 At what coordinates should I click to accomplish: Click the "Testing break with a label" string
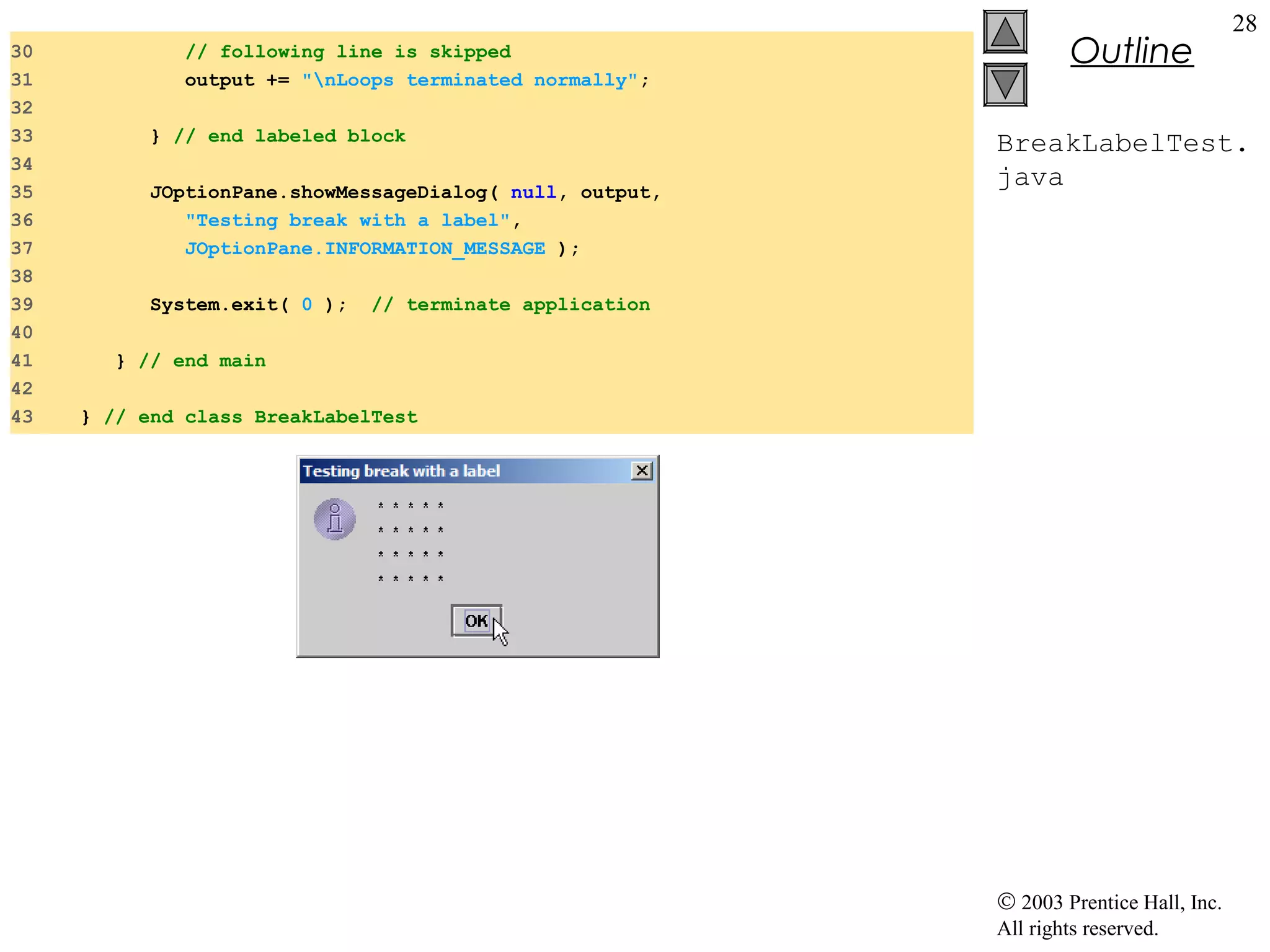[347, 221]
